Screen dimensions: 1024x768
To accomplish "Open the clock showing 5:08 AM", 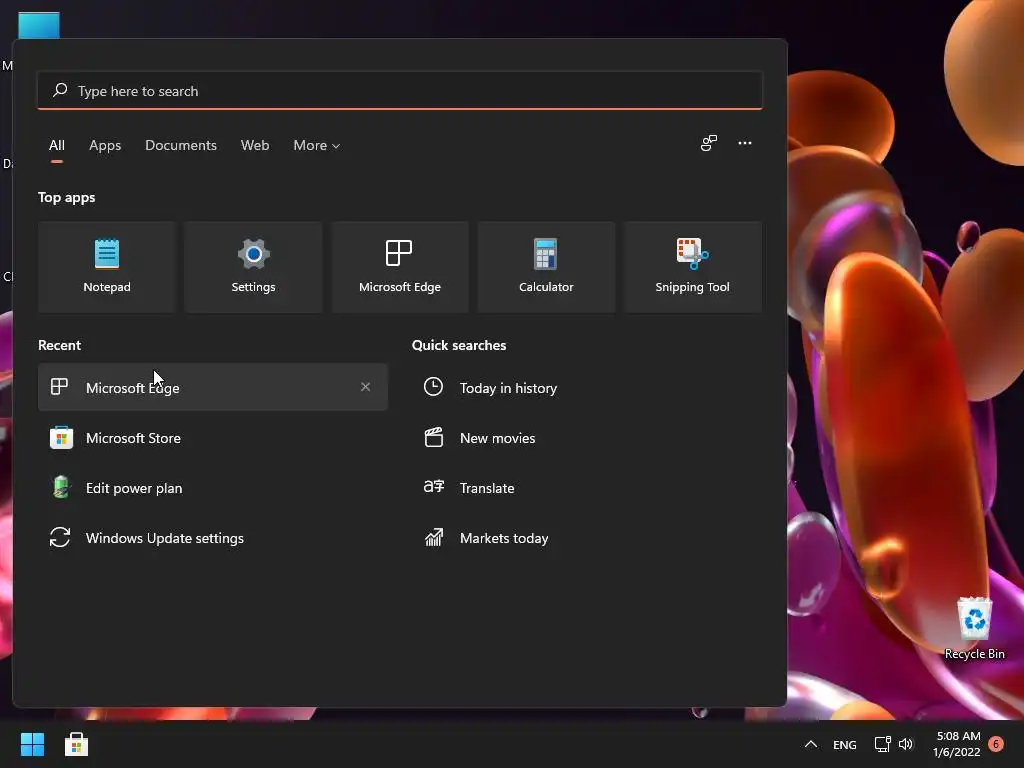I will click(x=957, y=744).
